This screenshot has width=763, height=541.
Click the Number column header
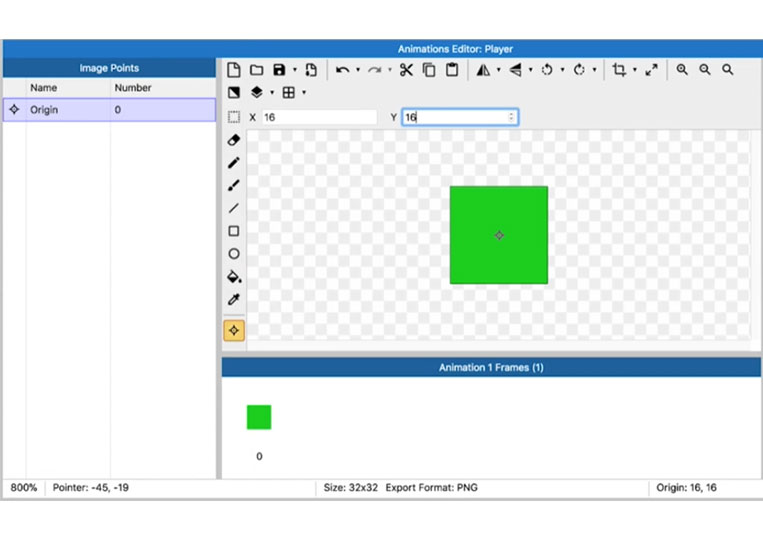pos(133,88)
